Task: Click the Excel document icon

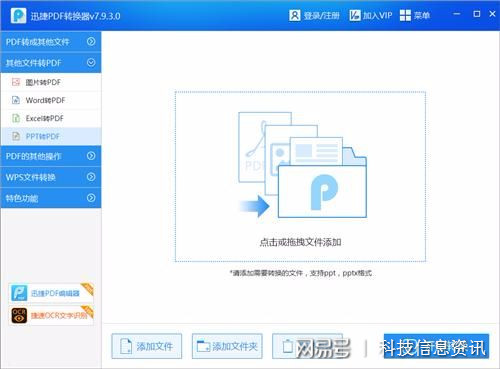Action: [16, 118]
